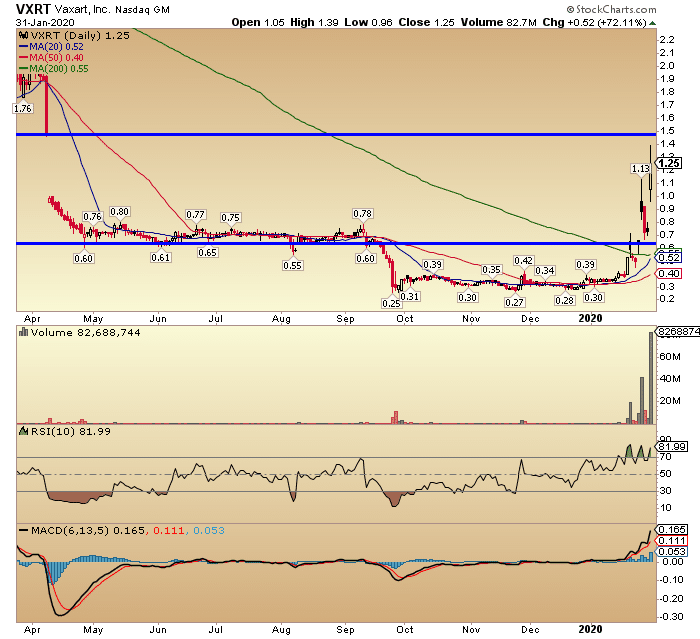Click the Volume 82,688,744 panel label
Screen dimensions: 700x639
pyautogui.click(x=85, y=332)
